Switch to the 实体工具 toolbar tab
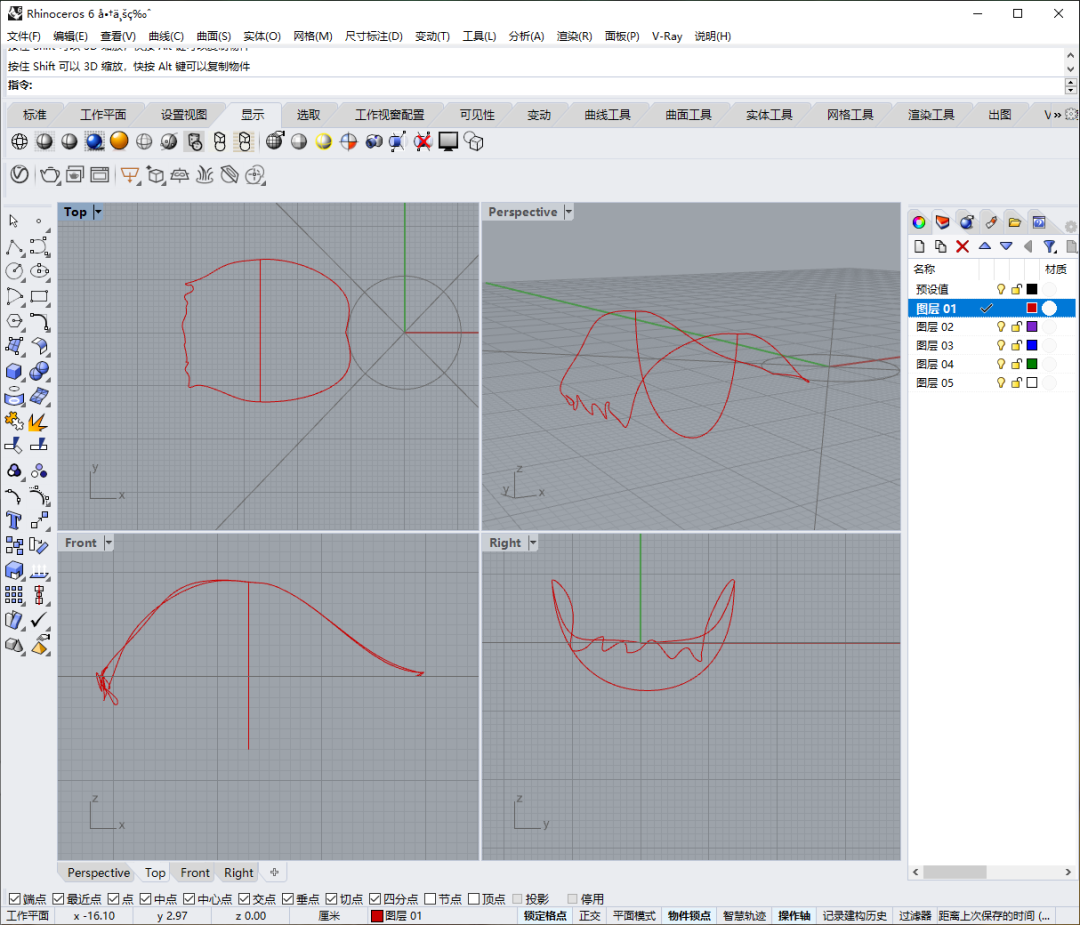The image size is (1080, 925). pyautogui.click(x=769, y=115)
